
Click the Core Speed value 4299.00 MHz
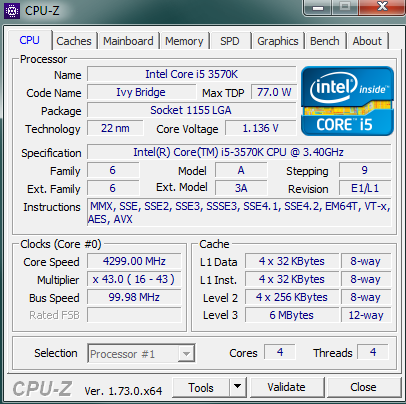pyautogui.click(x=134, y=261)
